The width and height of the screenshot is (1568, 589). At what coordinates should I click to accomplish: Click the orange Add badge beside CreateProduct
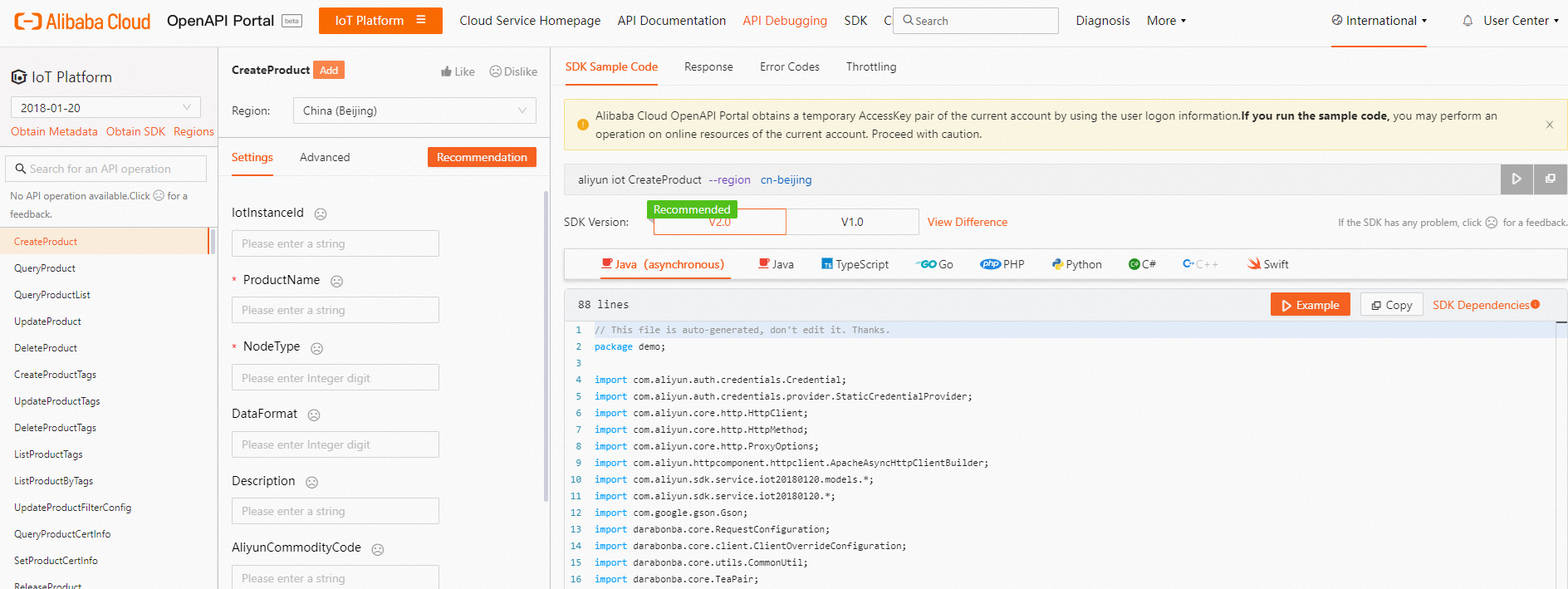329,71
